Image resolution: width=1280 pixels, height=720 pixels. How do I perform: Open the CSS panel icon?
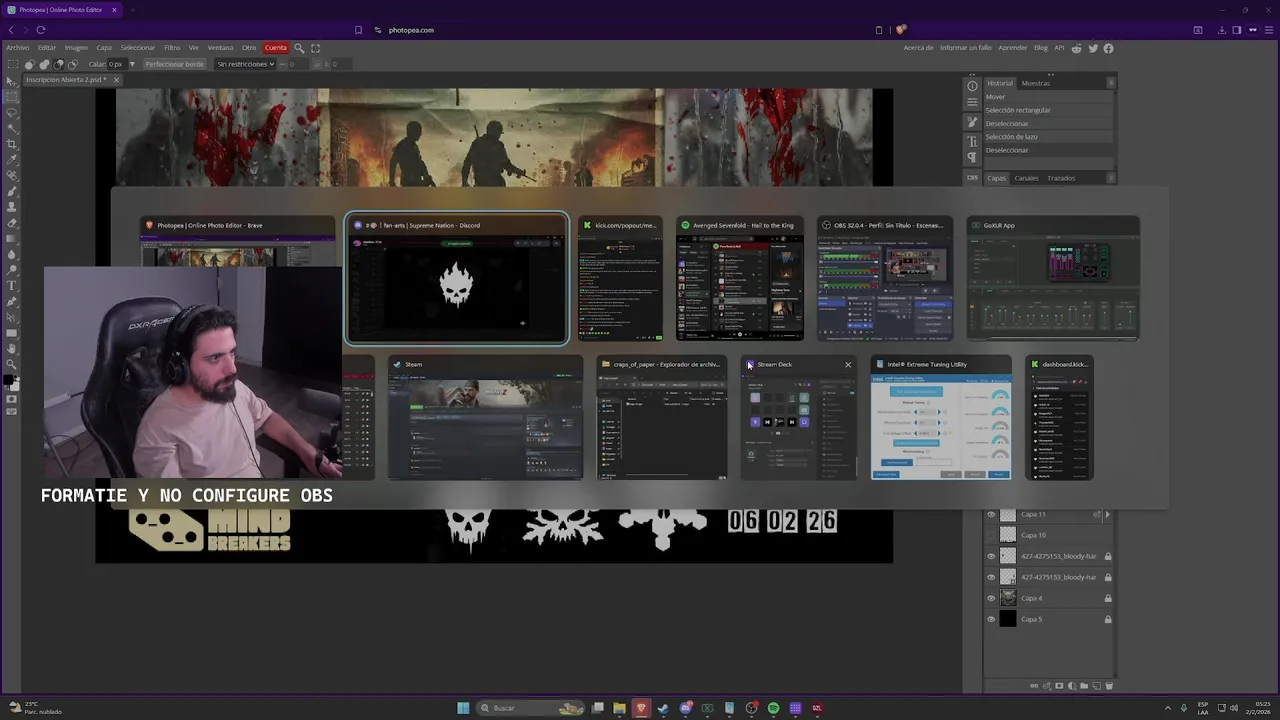972,177
